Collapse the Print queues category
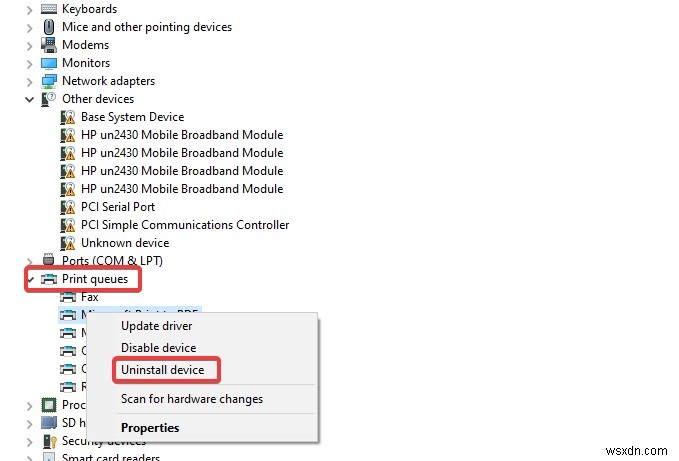 (31, 279)
